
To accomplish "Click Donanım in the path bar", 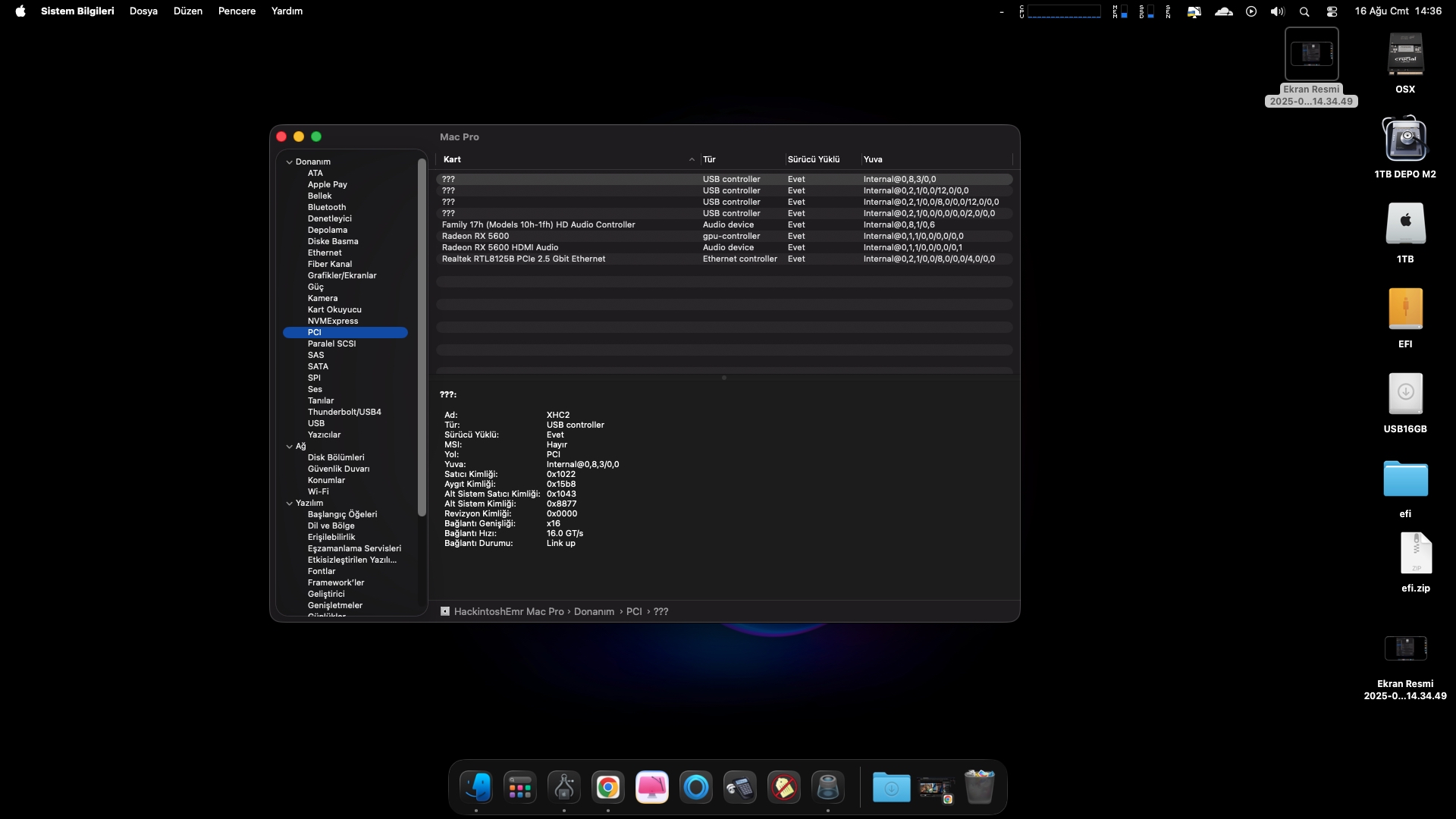I will (594, 612).
